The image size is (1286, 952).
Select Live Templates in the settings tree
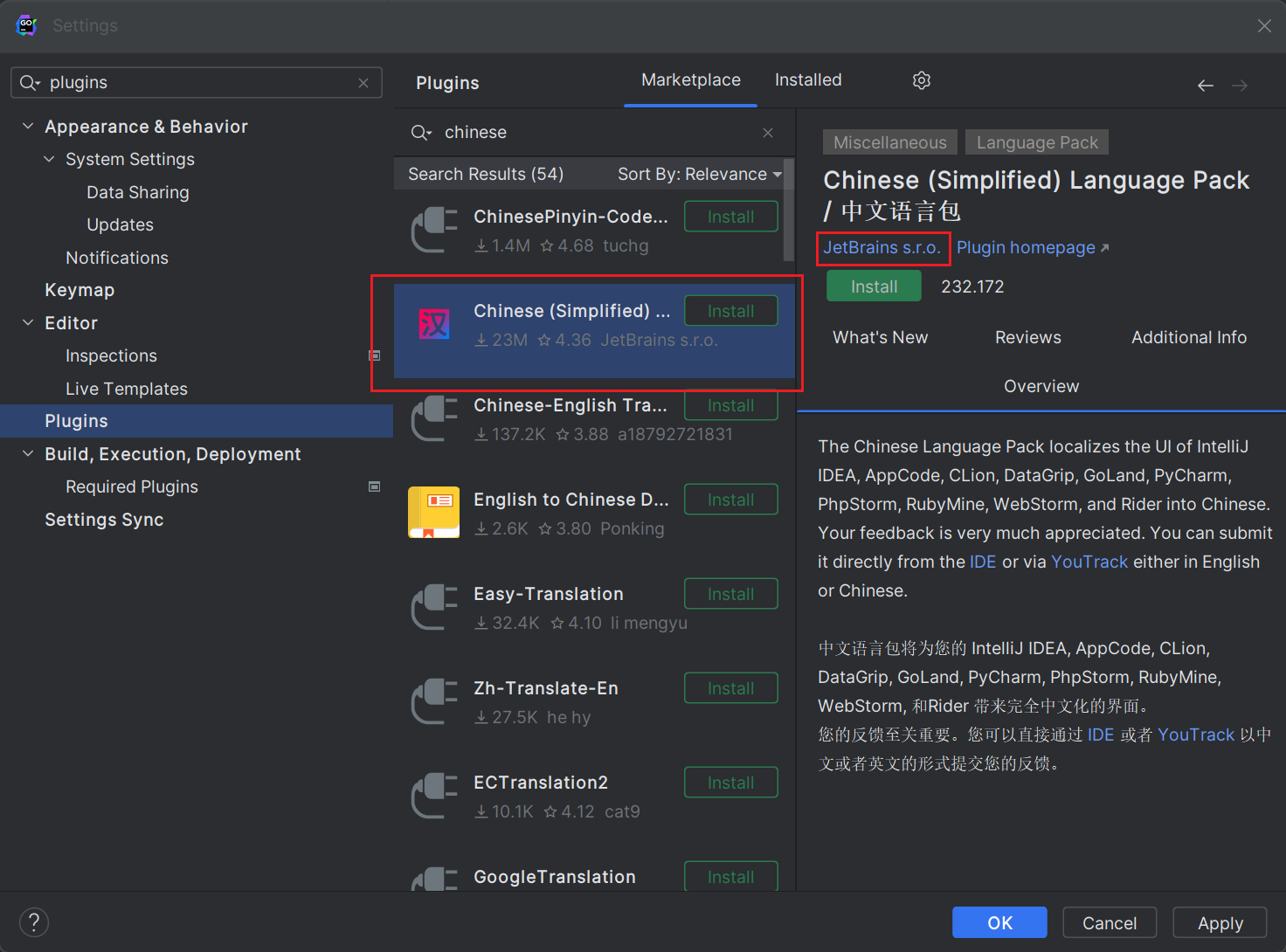127,389
